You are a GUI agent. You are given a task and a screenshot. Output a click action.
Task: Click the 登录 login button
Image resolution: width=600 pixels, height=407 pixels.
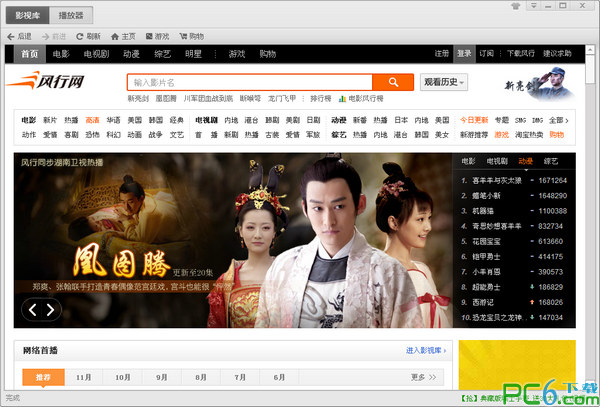click(x=464, y=54)
